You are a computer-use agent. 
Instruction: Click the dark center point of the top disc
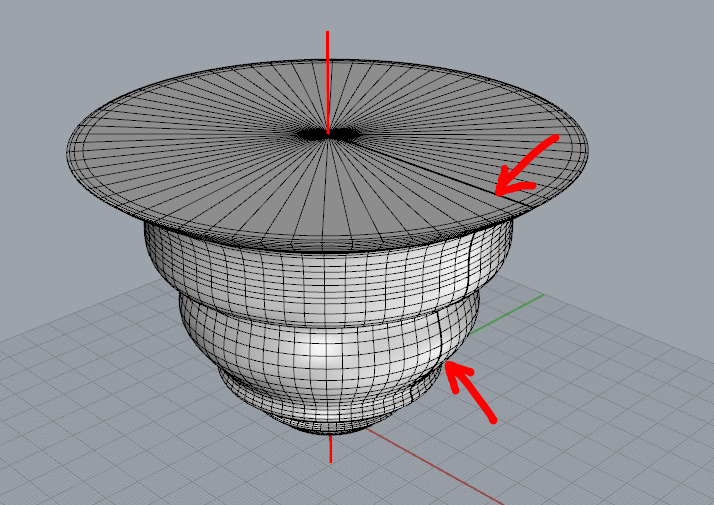(328, 134)
